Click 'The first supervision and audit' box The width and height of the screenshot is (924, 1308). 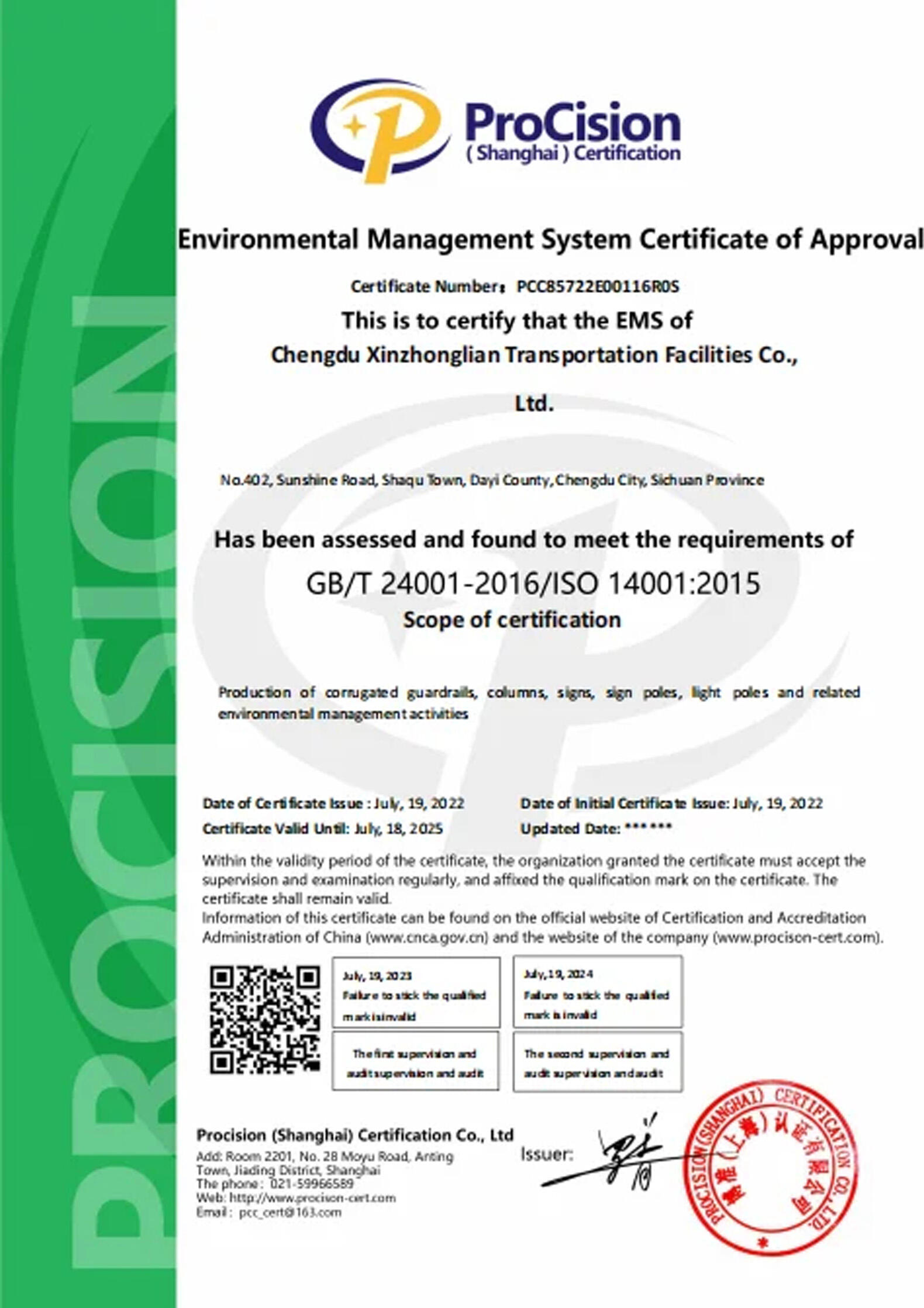point(415,1061)
